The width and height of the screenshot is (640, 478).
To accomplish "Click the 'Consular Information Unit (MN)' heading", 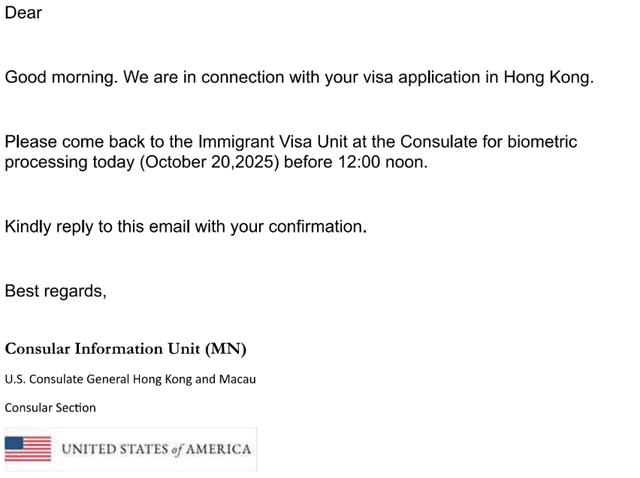I will pos(126,349).
